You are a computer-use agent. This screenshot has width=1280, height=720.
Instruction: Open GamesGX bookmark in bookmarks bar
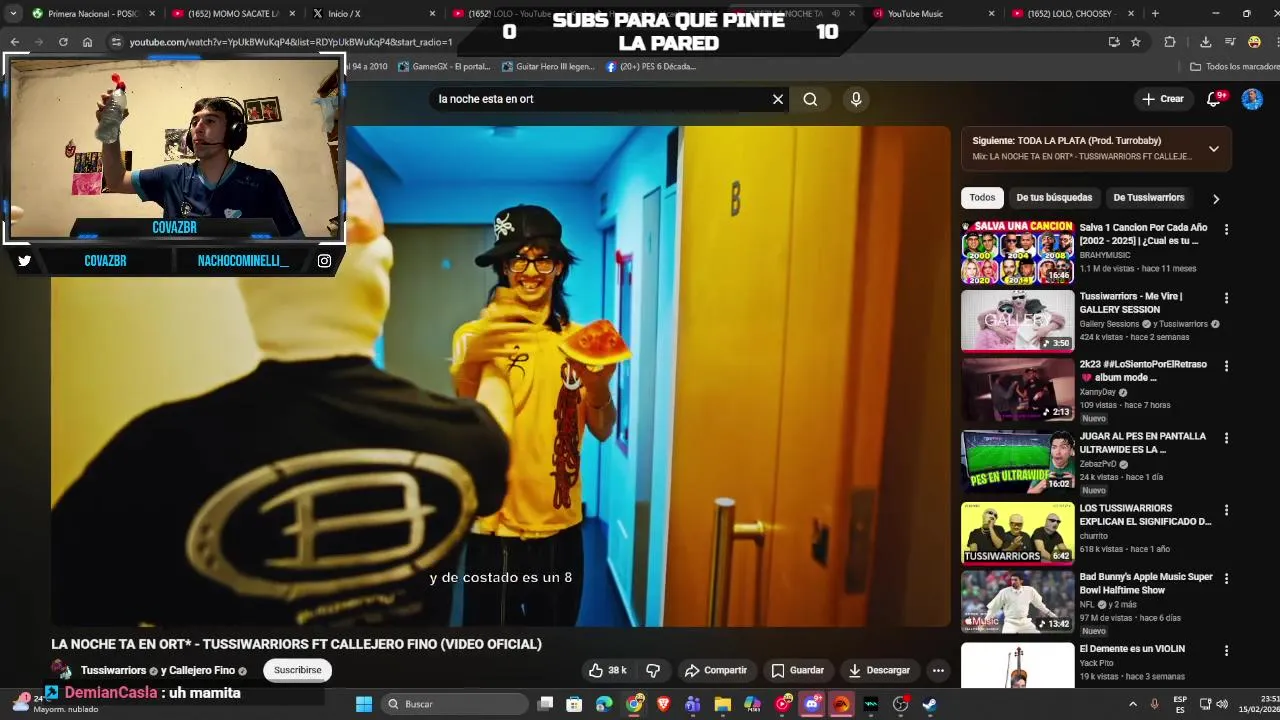click(444, 67)
